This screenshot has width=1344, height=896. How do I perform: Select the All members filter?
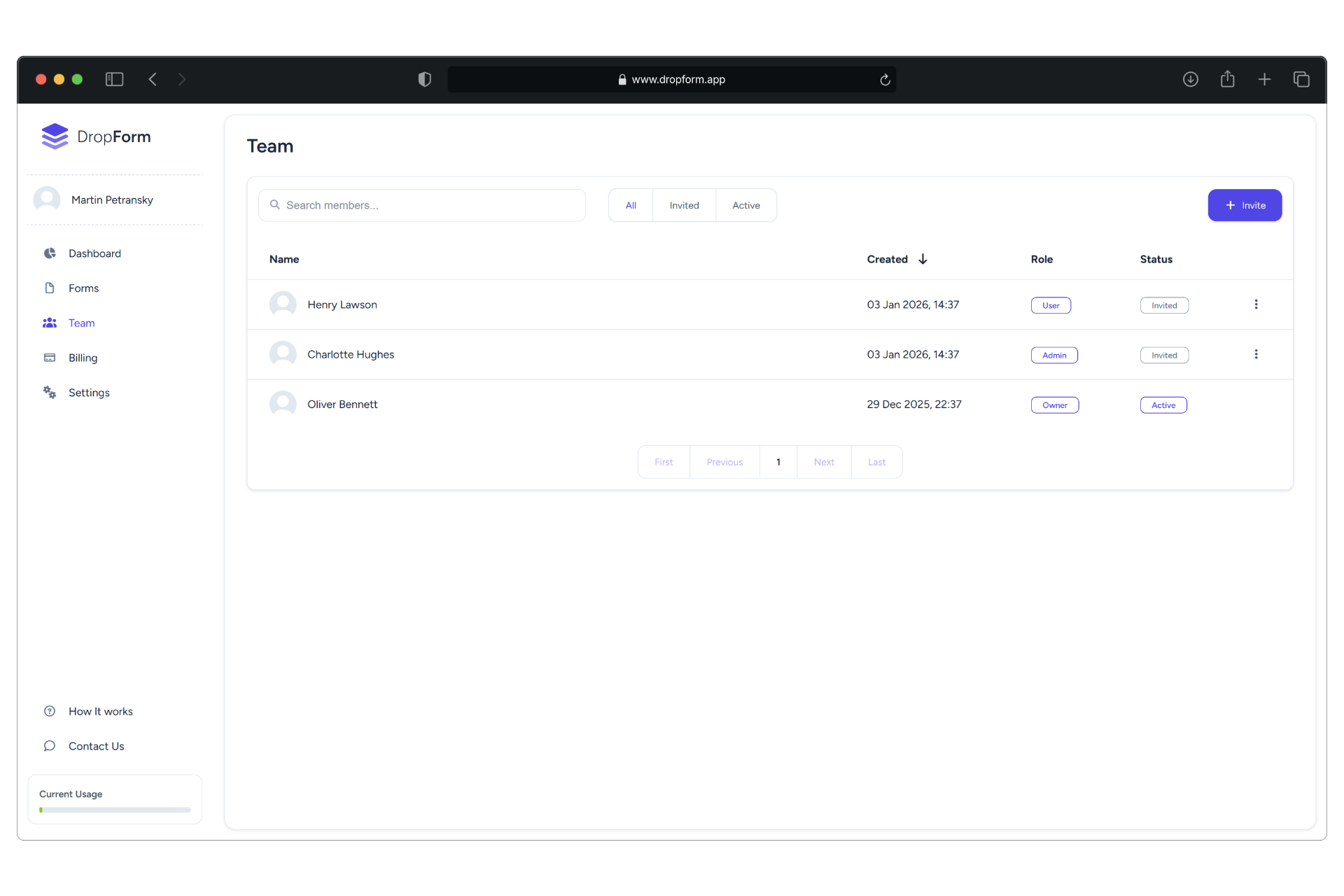[631, 204]
